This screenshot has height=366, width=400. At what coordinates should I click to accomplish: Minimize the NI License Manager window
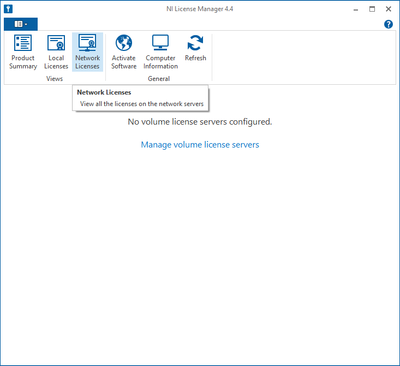click(x=356, y=9)
